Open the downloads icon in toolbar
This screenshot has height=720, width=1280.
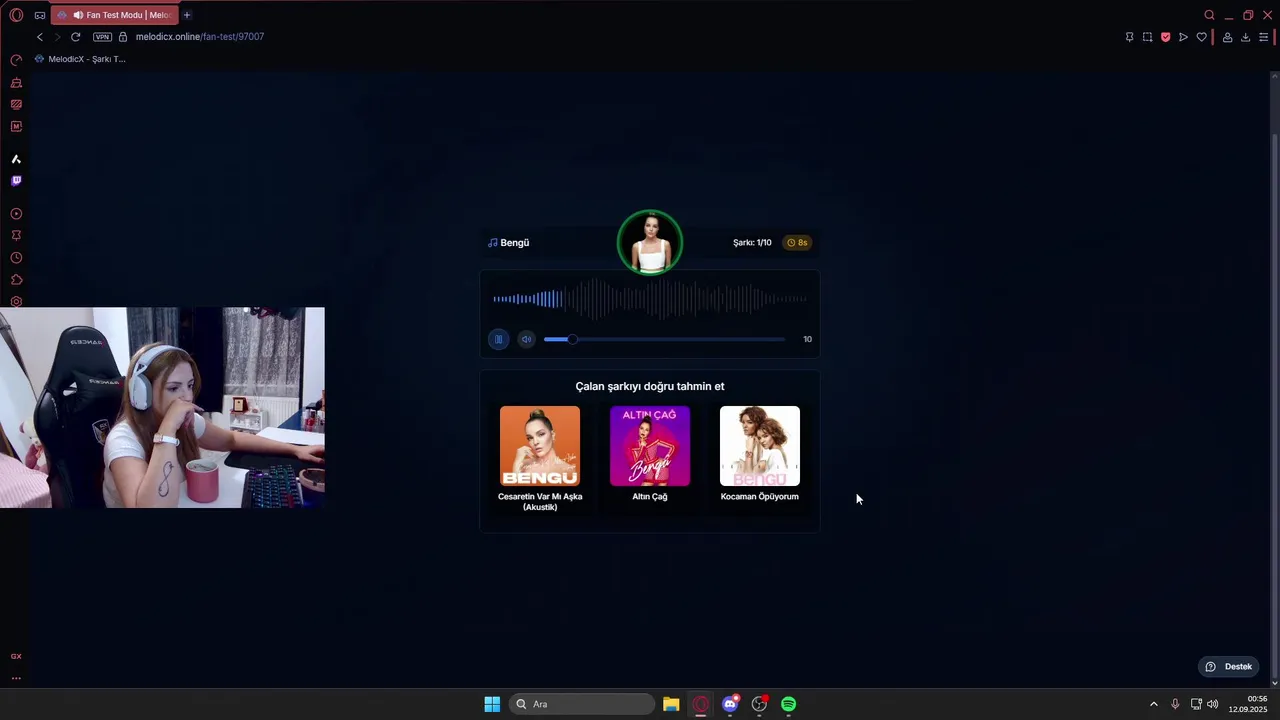click(1245, 37)
